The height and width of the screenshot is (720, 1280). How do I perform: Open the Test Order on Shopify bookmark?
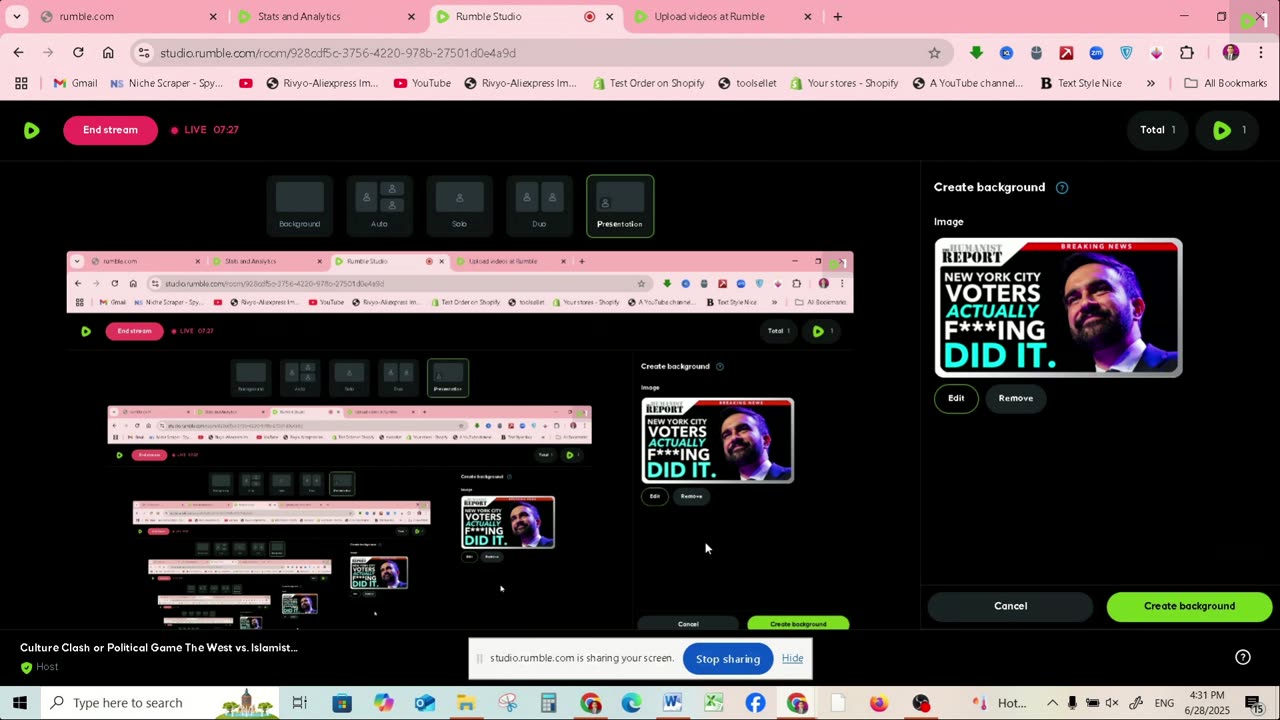(648, 83)
